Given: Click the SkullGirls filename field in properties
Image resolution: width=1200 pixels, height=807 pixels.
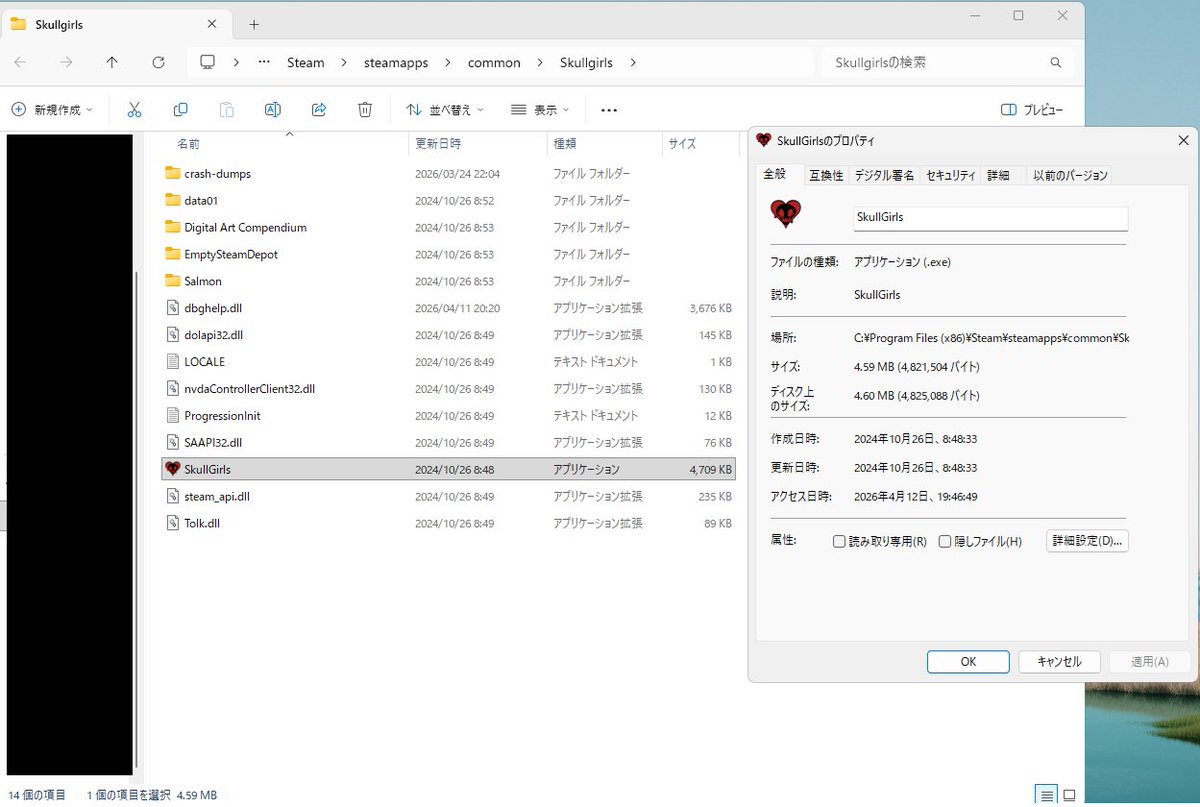Looking at the screenshot, I should pos(990,217).
